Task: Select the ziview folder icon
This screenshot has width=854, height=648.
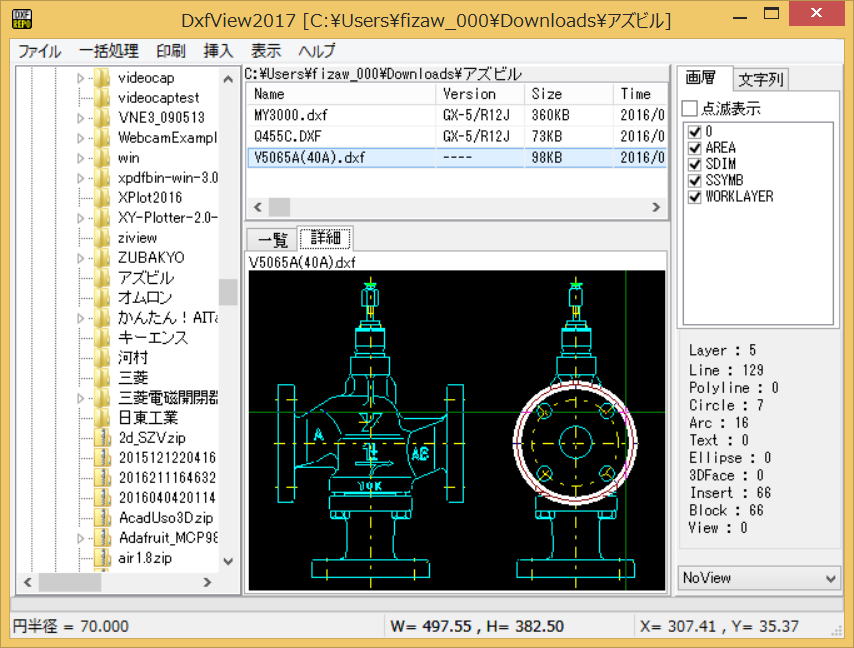Action: (x=102, y=237)
